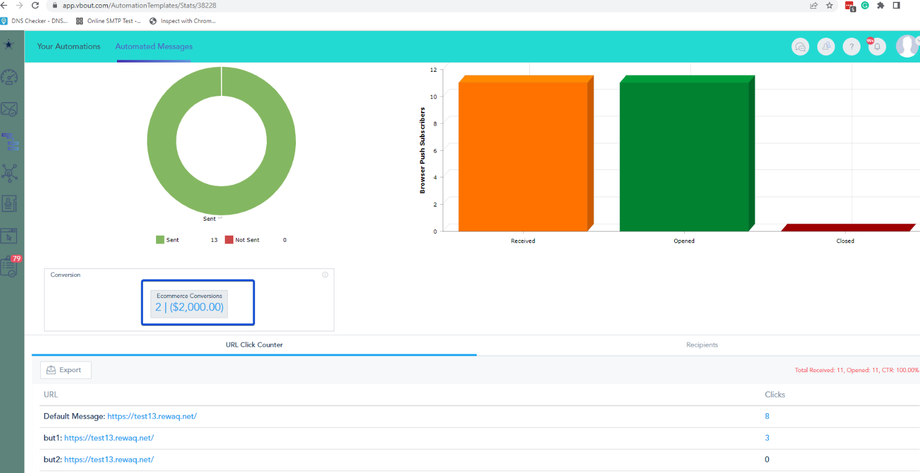Open Online SMTP Test bookmark
This screenshot has height=473, width=920.
coord(109,21)
